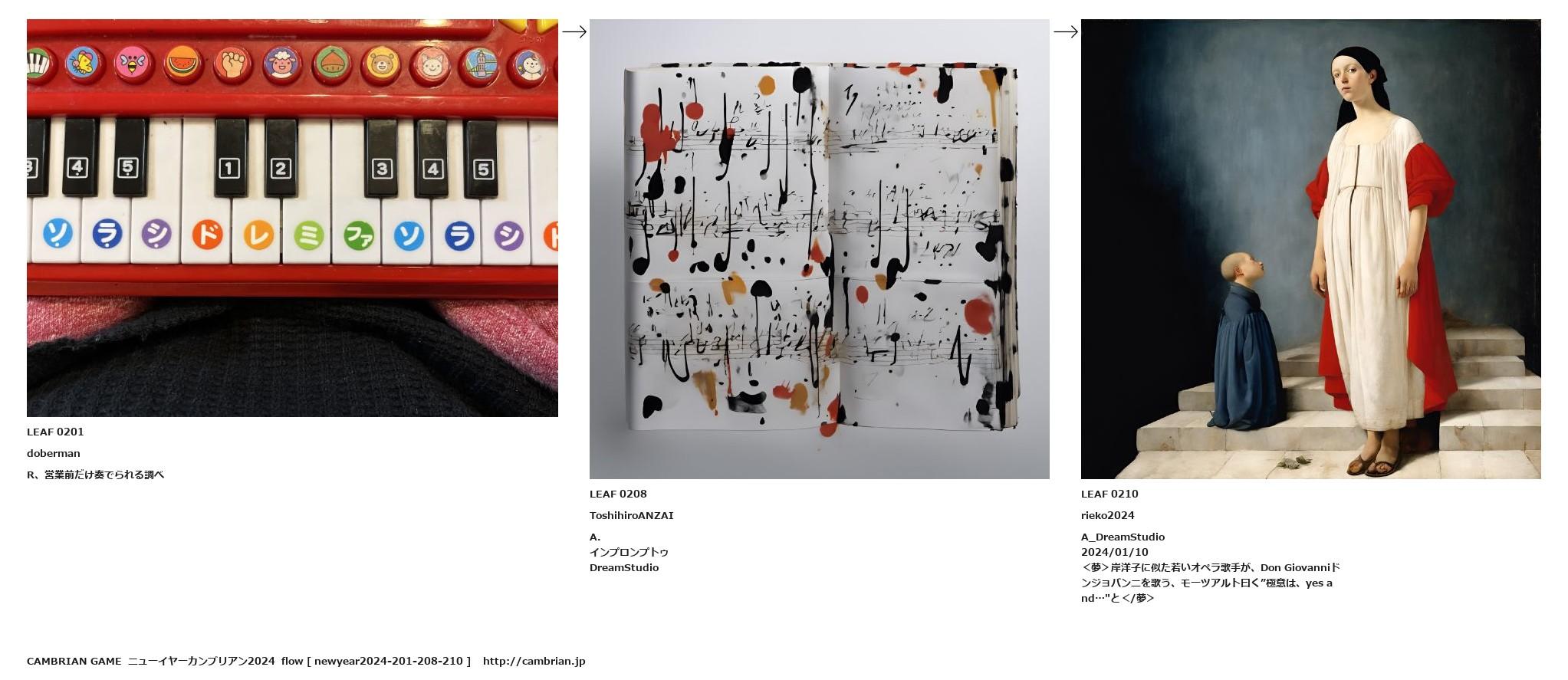Click the newyear2024-201-208-210 flow identifier
This screenshot has height=680, width=1568.
pyautogui.click(x=389, y=661)
